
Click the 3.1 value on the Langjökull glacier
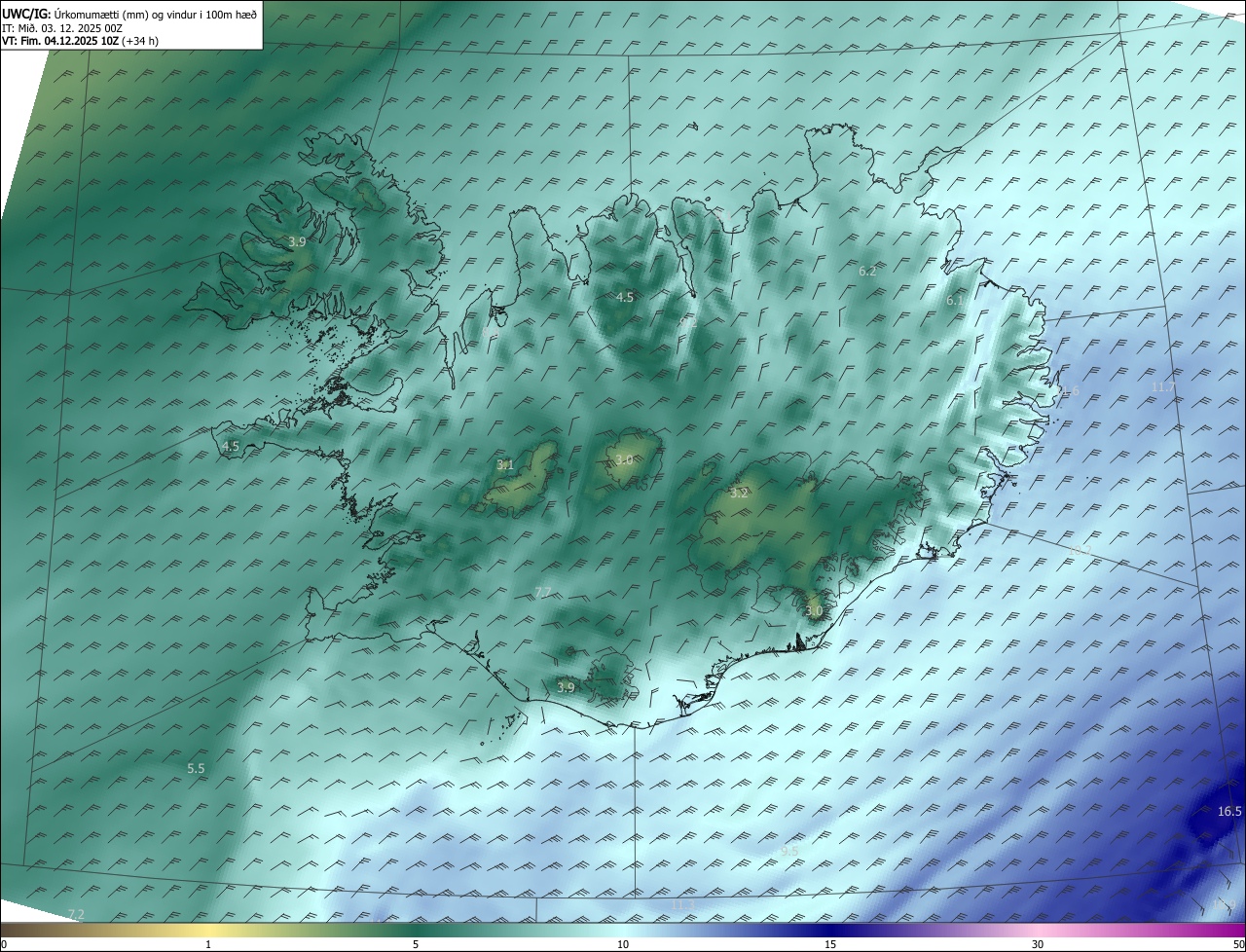[505, 465]
